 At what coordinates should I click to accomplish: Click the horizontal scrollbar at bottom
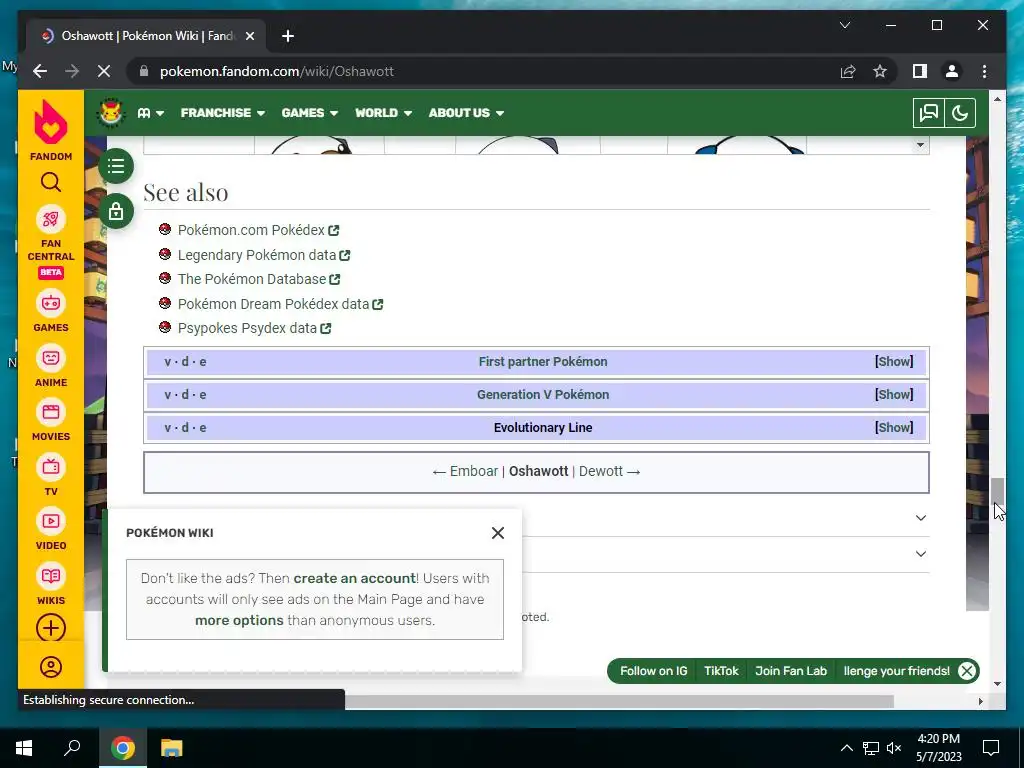[x=619, y=701]
